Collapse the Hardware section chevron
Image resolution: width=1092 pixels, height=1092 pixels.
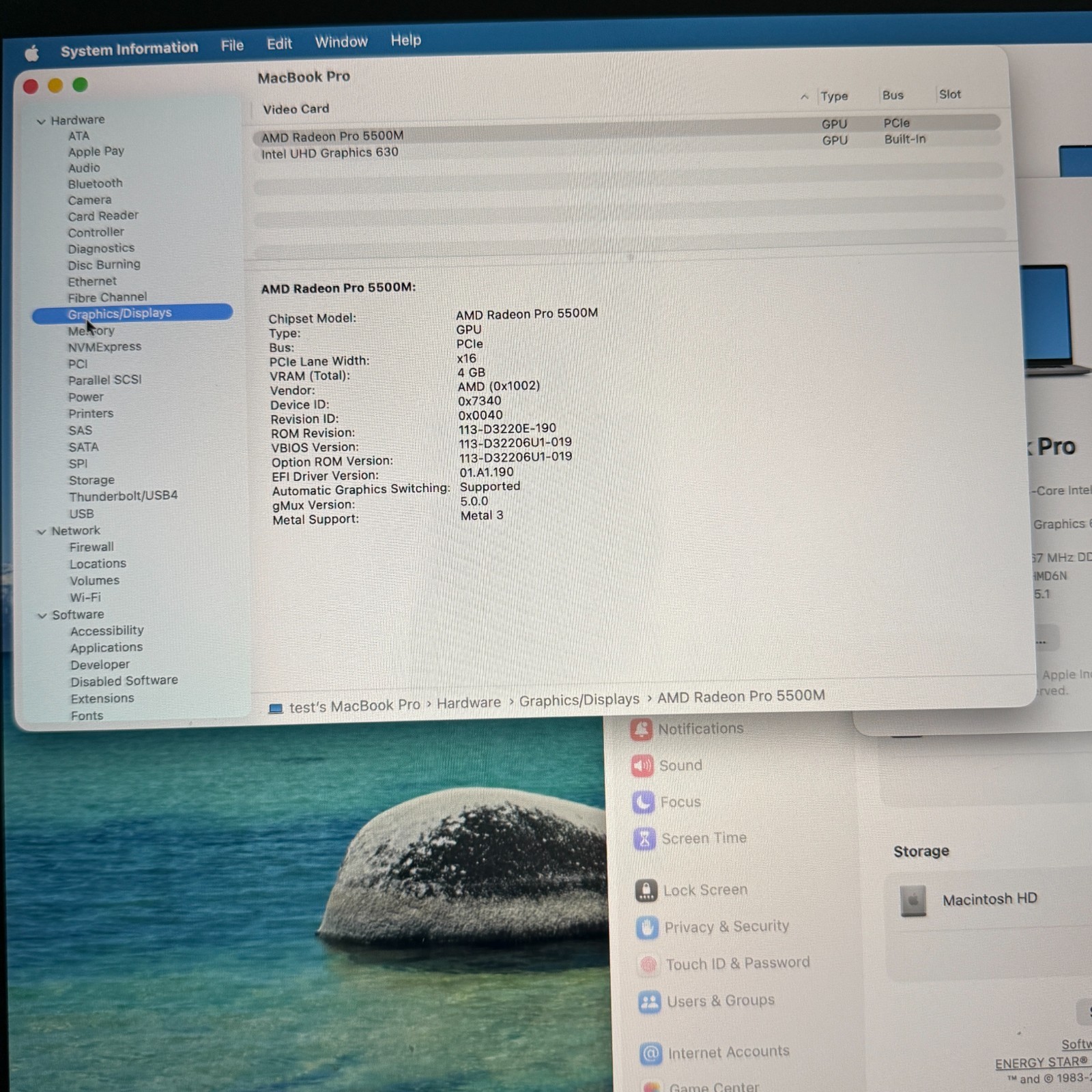click(x=41, y=121)
